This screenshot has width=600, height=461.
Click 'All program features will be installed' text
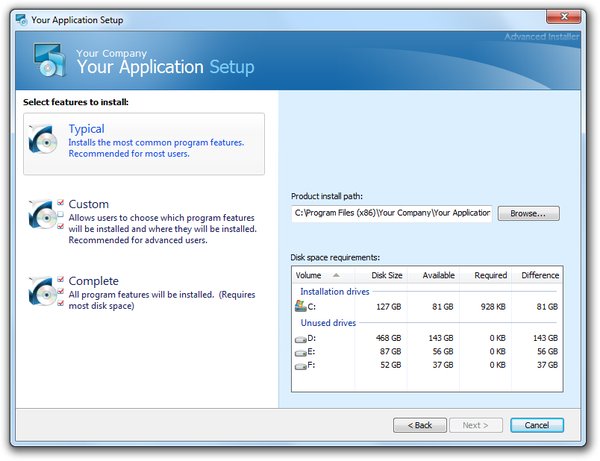tap(141, 295)
